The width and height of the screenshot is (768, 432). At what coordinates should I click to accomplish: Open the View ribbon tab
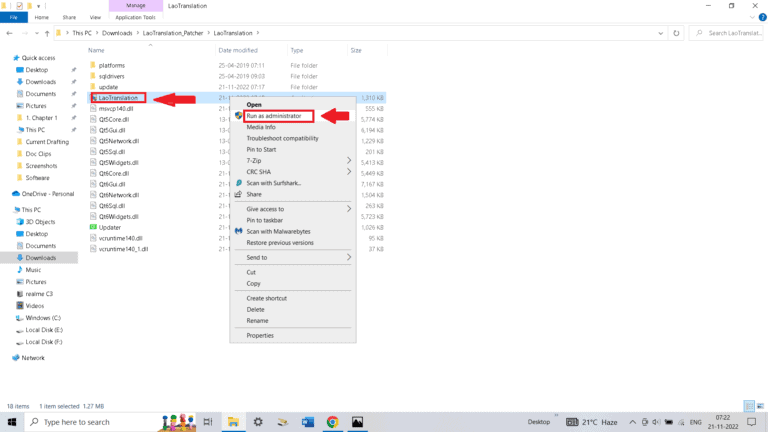(95, 17)
